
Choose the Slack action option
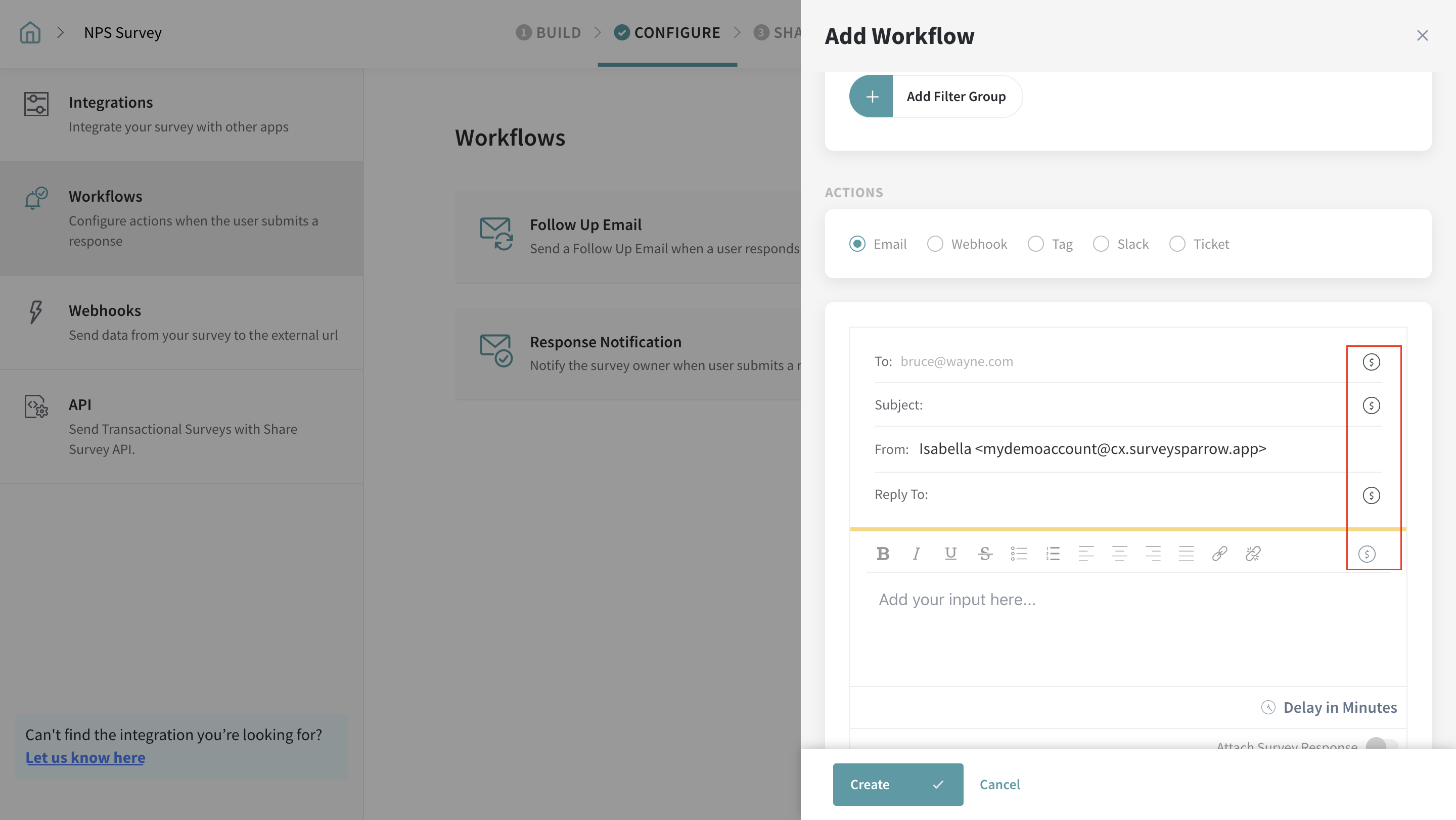pyautogui.click(x=1101, y=244)
